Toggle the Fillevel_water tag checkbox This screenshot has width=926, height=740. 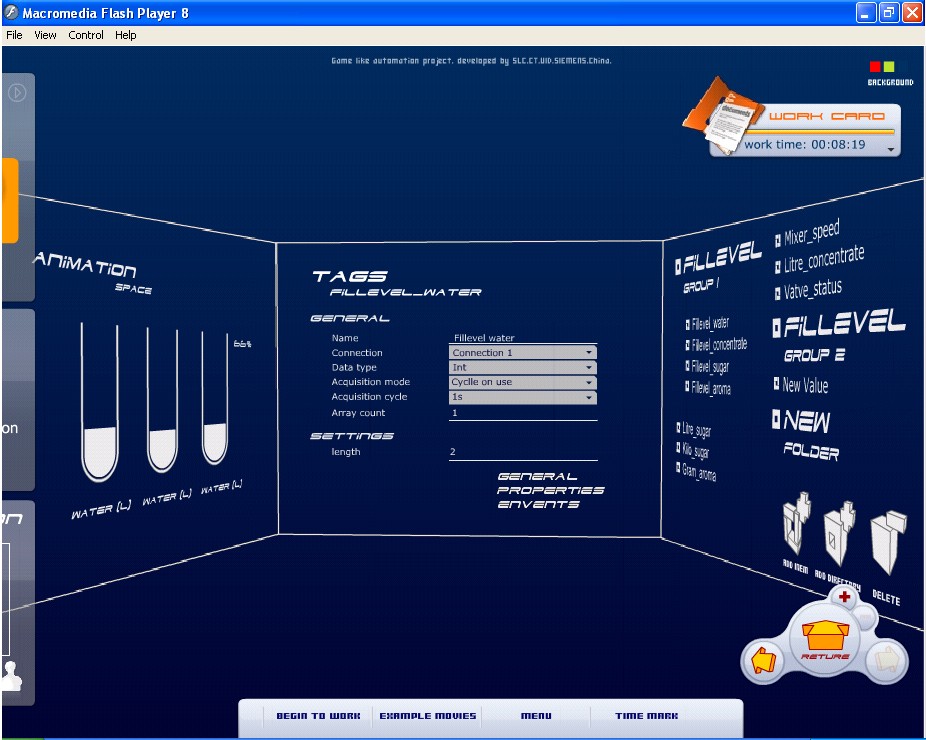pyautogui.click(x=688, y=325)
